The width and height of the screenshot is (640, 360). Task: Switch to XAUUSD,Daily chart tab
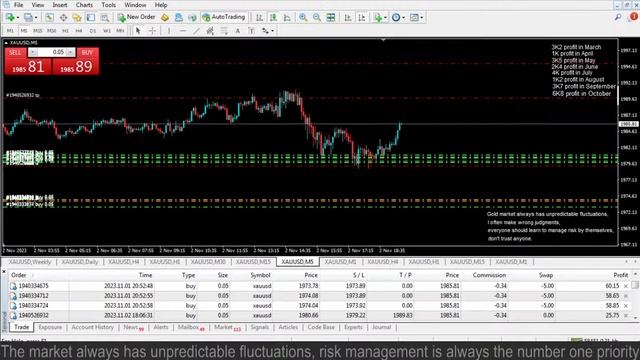(80, 262)
